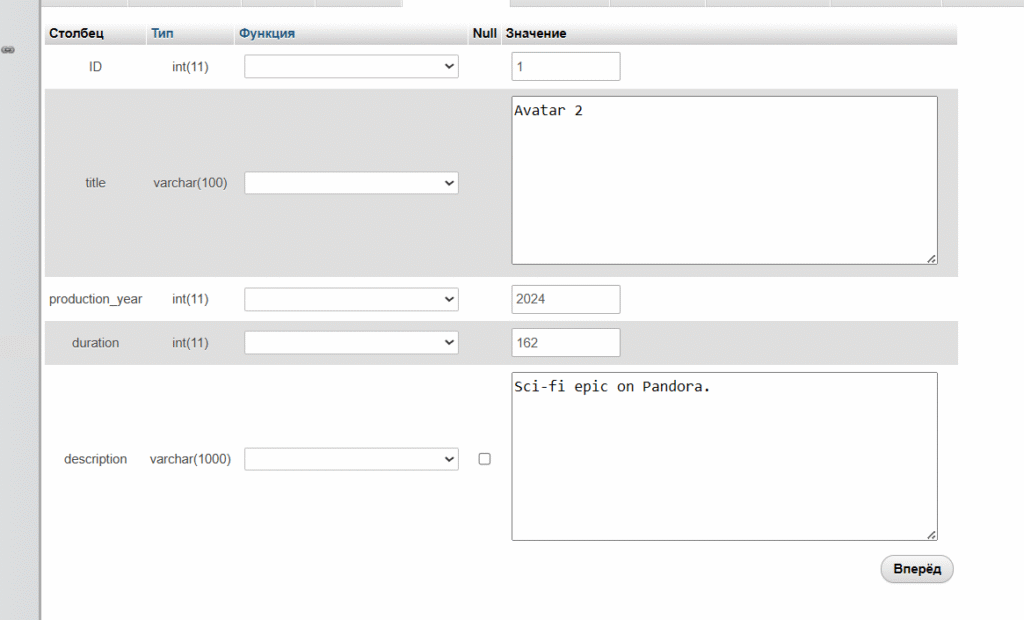Click the description column name
The height and width of the screenshot is (620, 1024).
pyautogui.click(x=95, y=459)
